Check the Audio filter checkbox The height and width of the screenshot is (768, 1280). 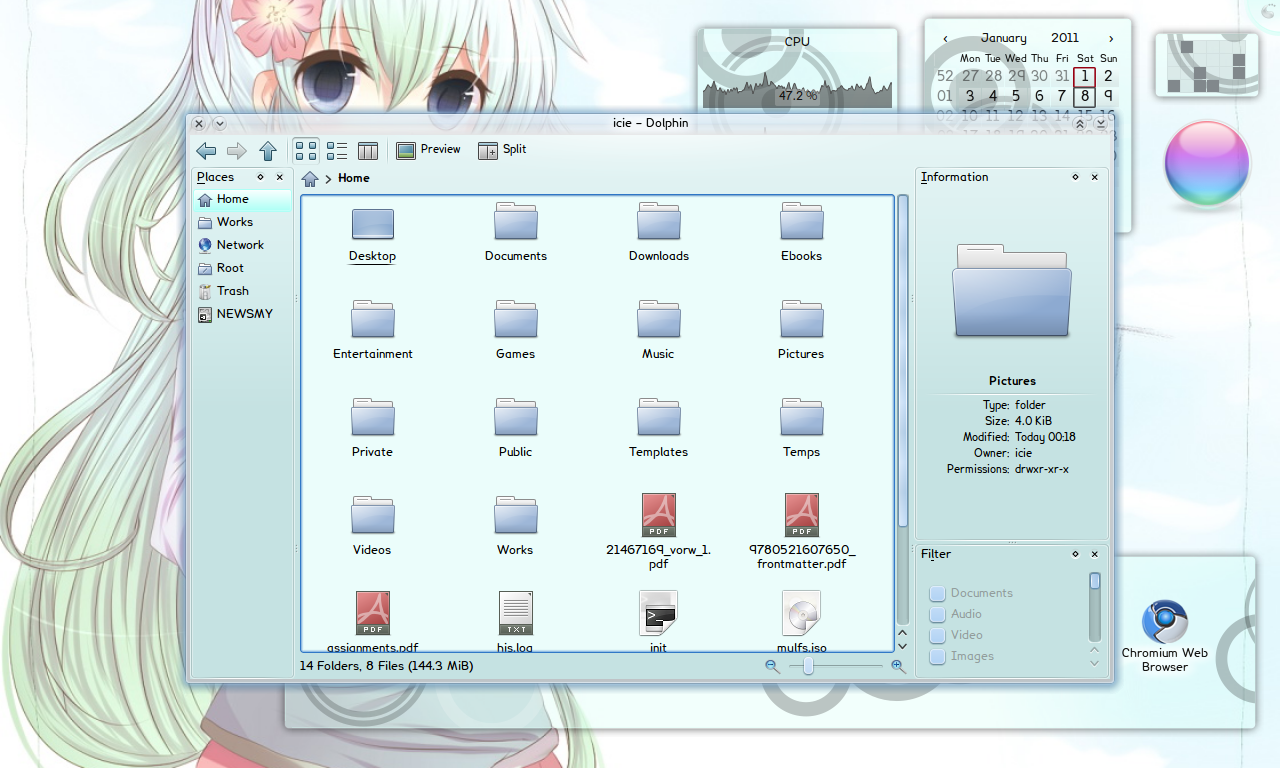[938, 614]
